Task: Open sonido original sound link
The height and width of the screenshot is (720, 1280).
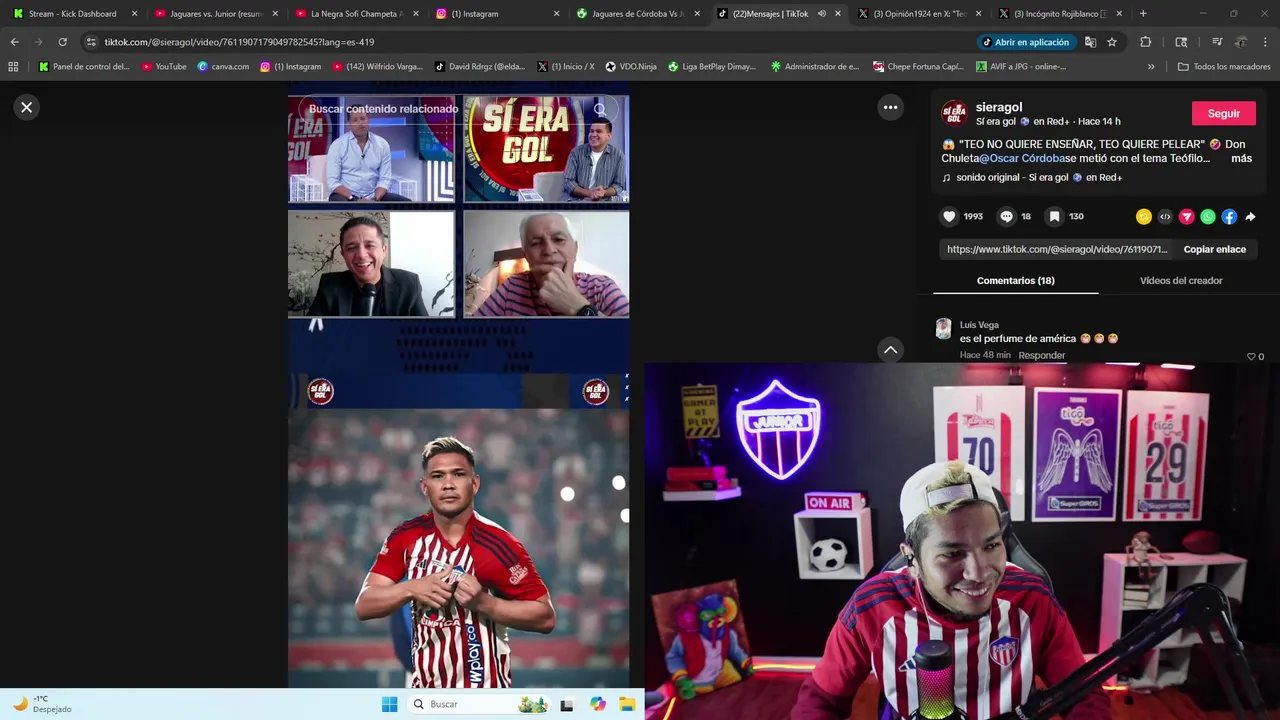Action: point(1032,177)
